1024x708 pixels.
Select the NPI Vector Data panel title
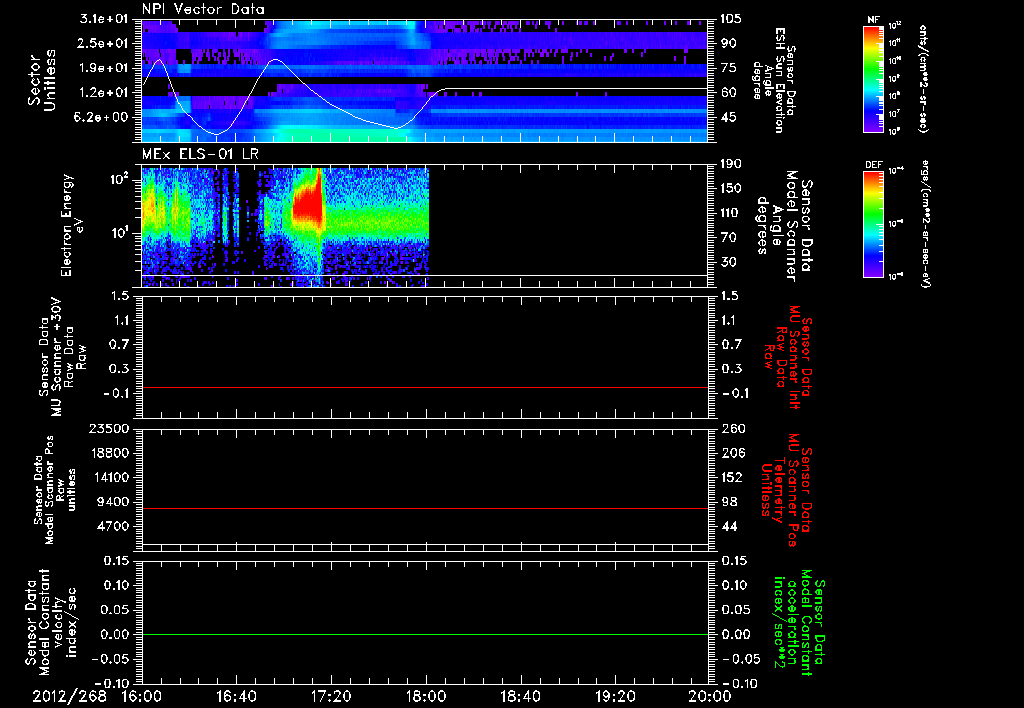[204, 9]
